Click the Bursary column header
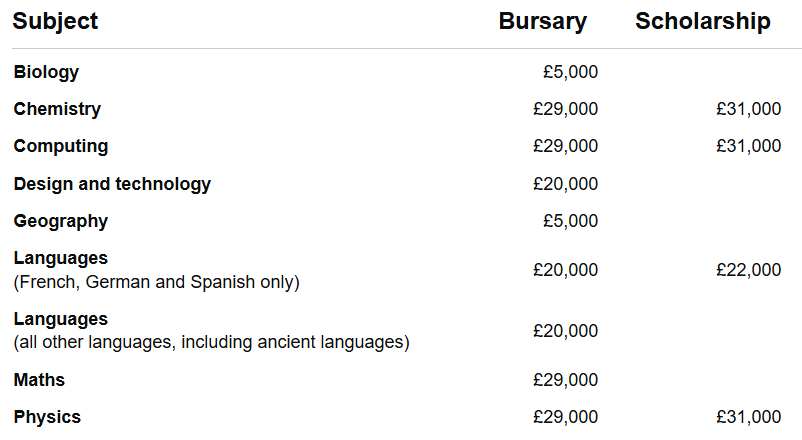Image resolution: width=802 pixels, height=440 pixels. coord(542,22)
